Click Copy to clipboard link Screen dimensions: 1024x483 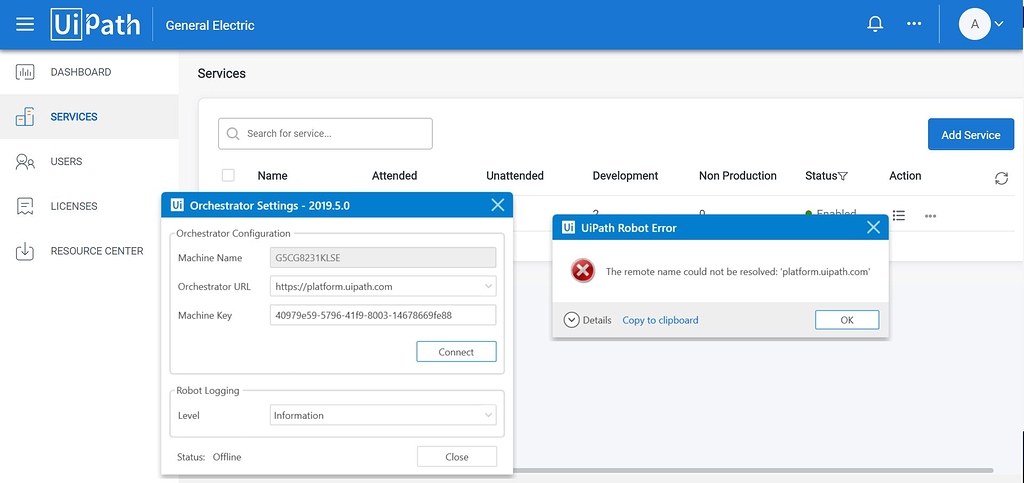coord(660,320)
